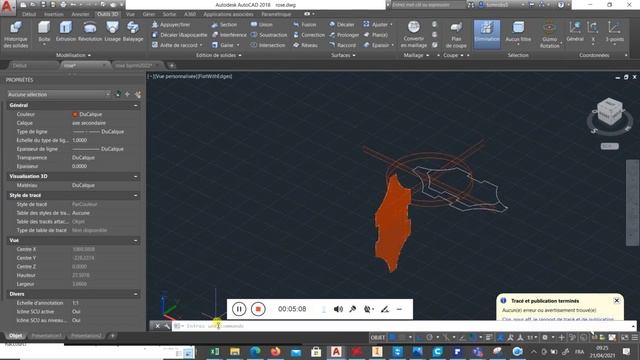Click the Fusion surface tool
The image size is (640, 360).
point(304,24)
